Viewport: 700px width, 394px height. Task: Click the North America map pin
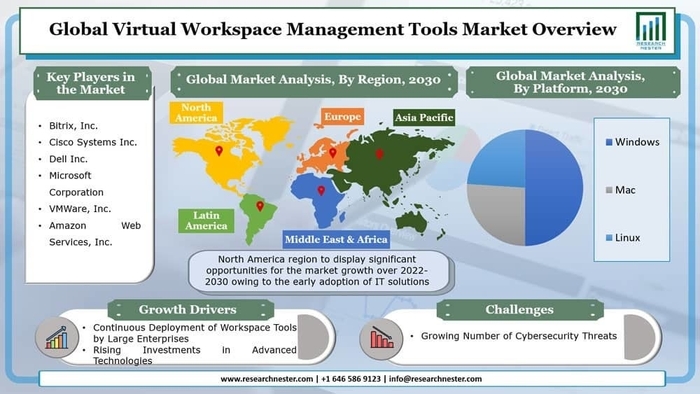click(219, 151)
